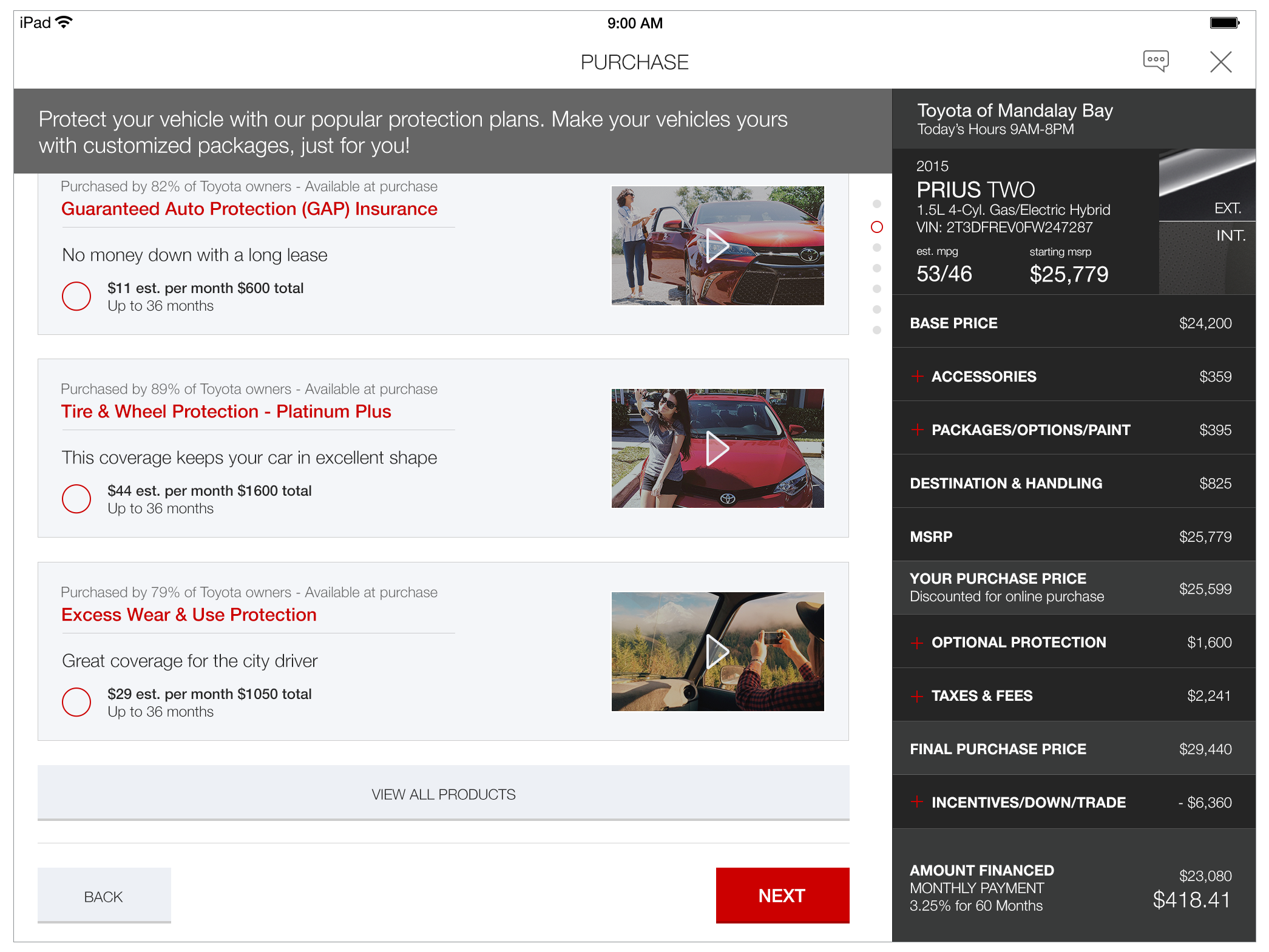Open Guaranteed Auto Protection (GAP) Insurance title
The image size is (1269, 952).
(249, 209)
